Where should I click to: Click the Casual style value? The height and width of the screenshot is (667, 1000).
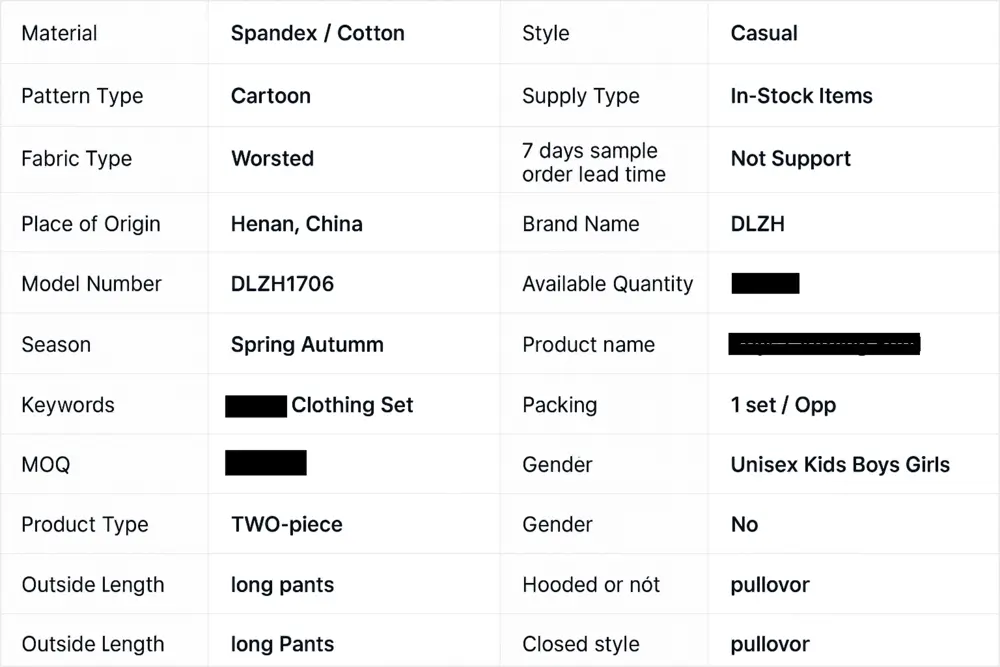(x=764, y=33)
